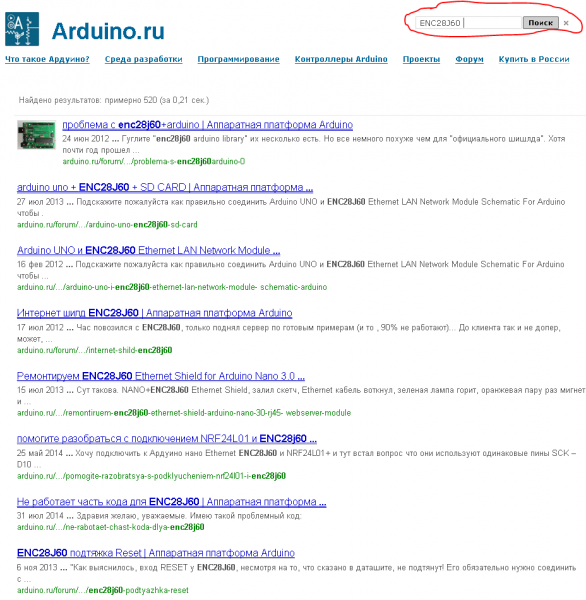This screenshot has width=586, height=600.
Task: Open Не работает часть кода result
Action: pyautogui.click(x=171, y=502)
